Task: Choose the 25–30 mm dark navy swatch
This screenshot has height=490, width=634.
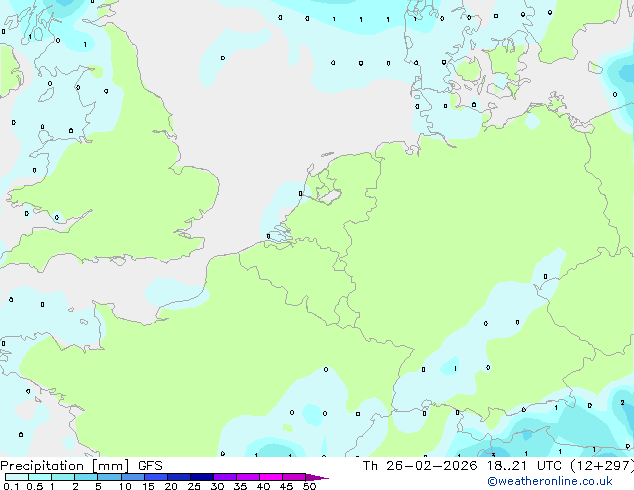Action: (202, 477)
